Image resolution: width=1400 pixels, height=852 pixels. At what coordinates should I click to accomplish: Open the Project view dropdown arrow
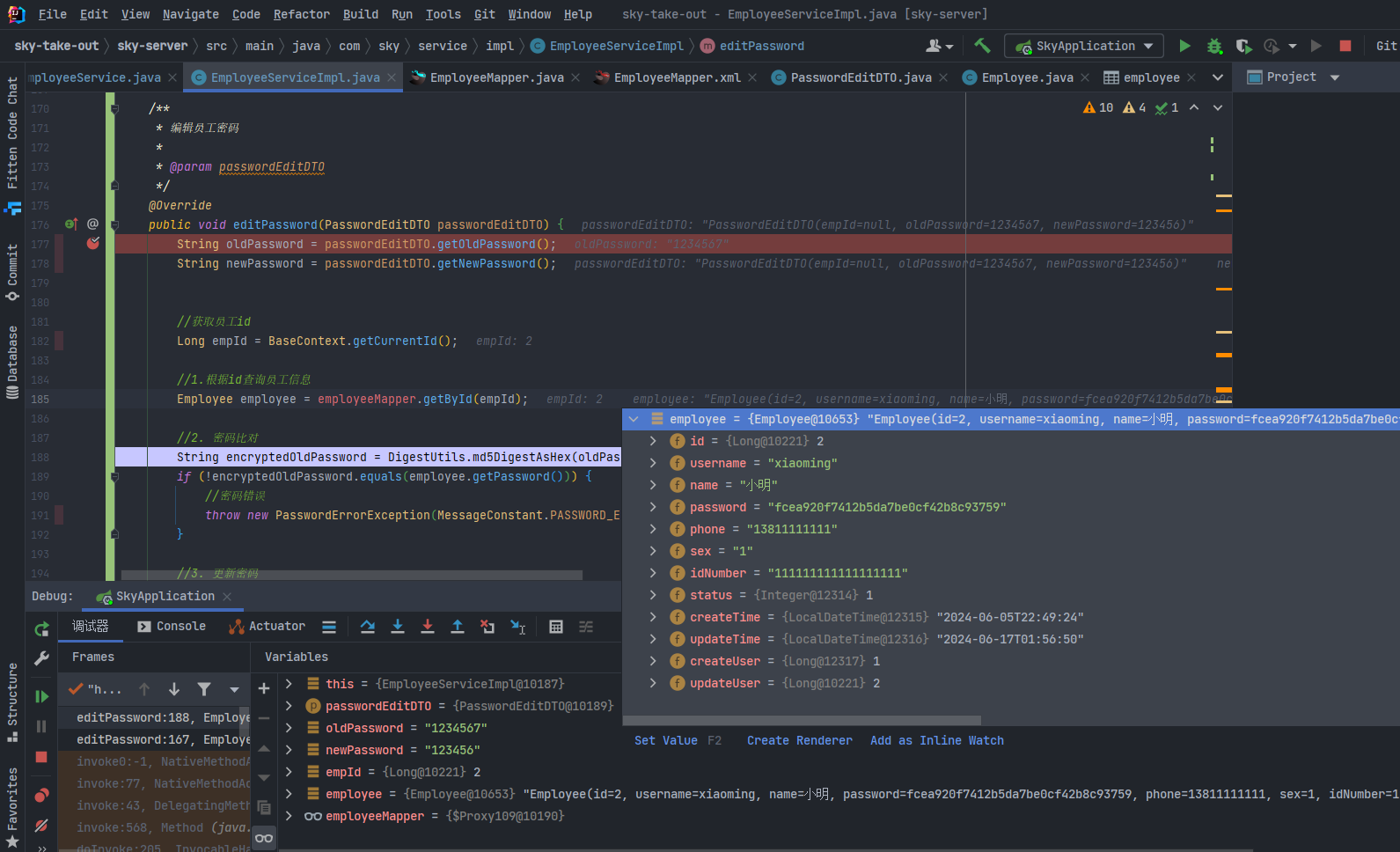(x=1335, y=77)
